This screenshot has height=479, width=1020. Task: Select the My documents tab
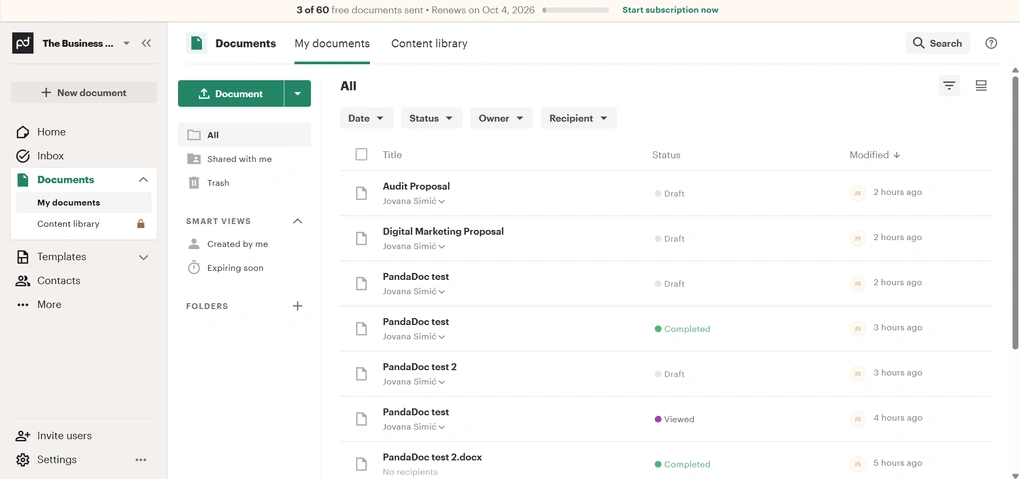(332, 44)
